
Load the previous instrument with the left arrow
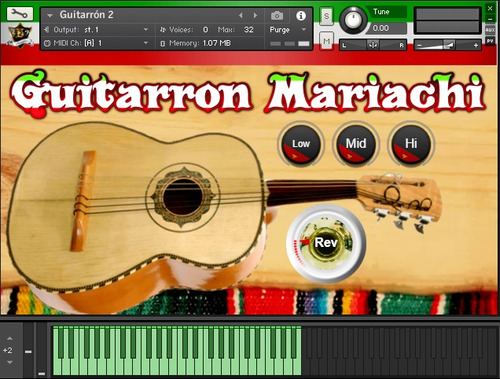(241, 15)
